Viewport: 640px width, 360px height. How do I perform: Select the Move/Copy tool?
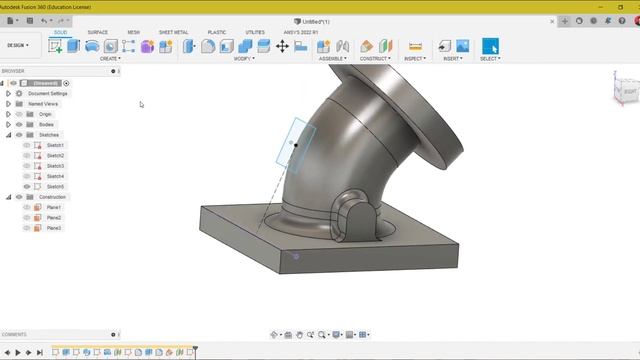[x=282, y=46]
